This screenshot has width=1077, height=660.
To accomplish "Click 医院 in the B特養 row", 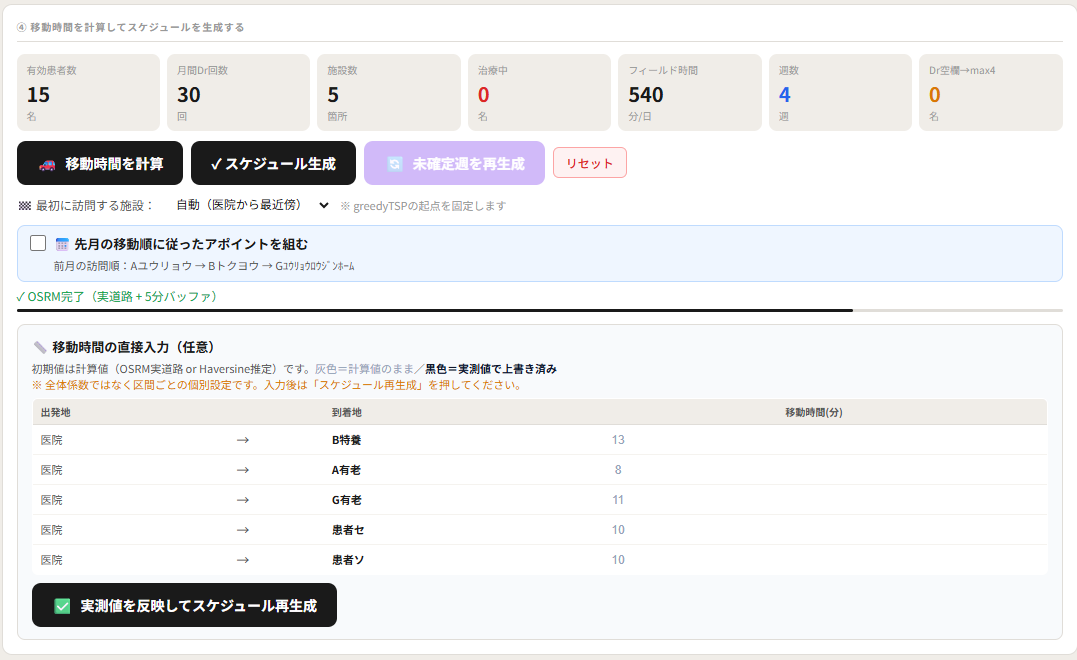I will (x=52, y=440).
